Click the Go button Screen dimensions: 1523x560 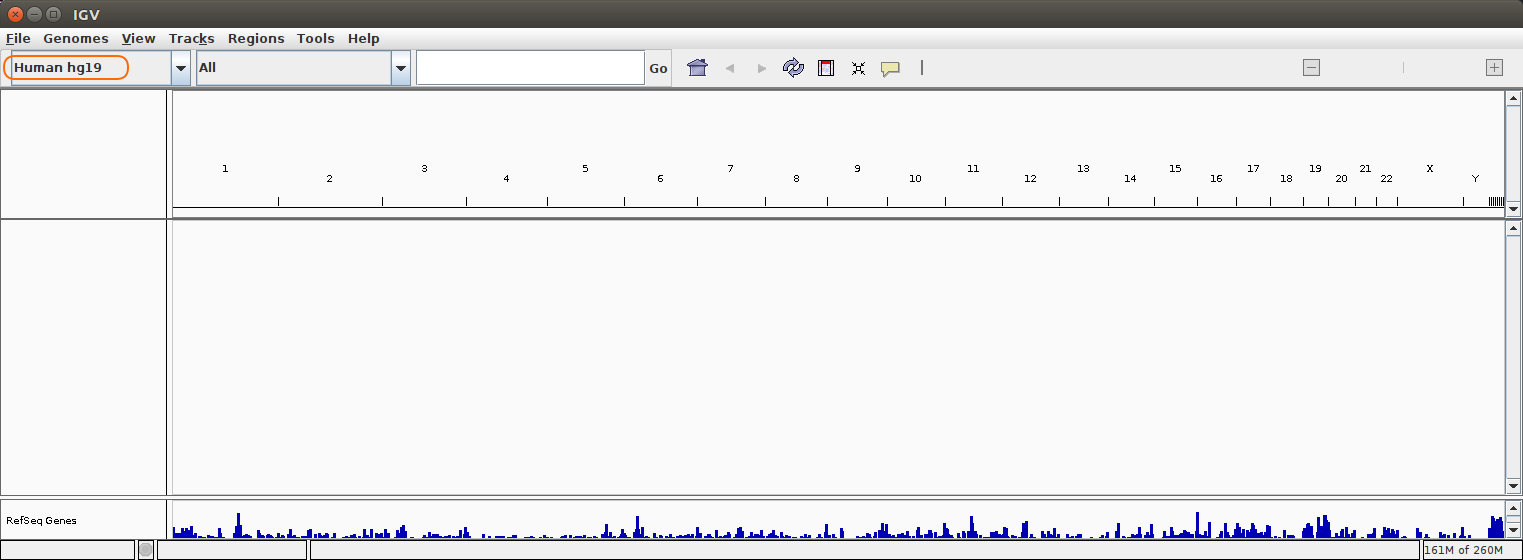658,68
